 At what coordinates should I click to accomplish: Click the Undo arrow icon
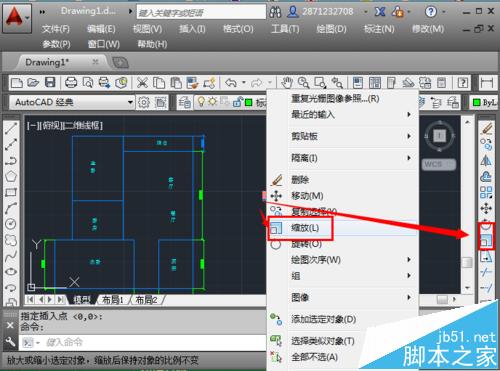click(231, 82)
